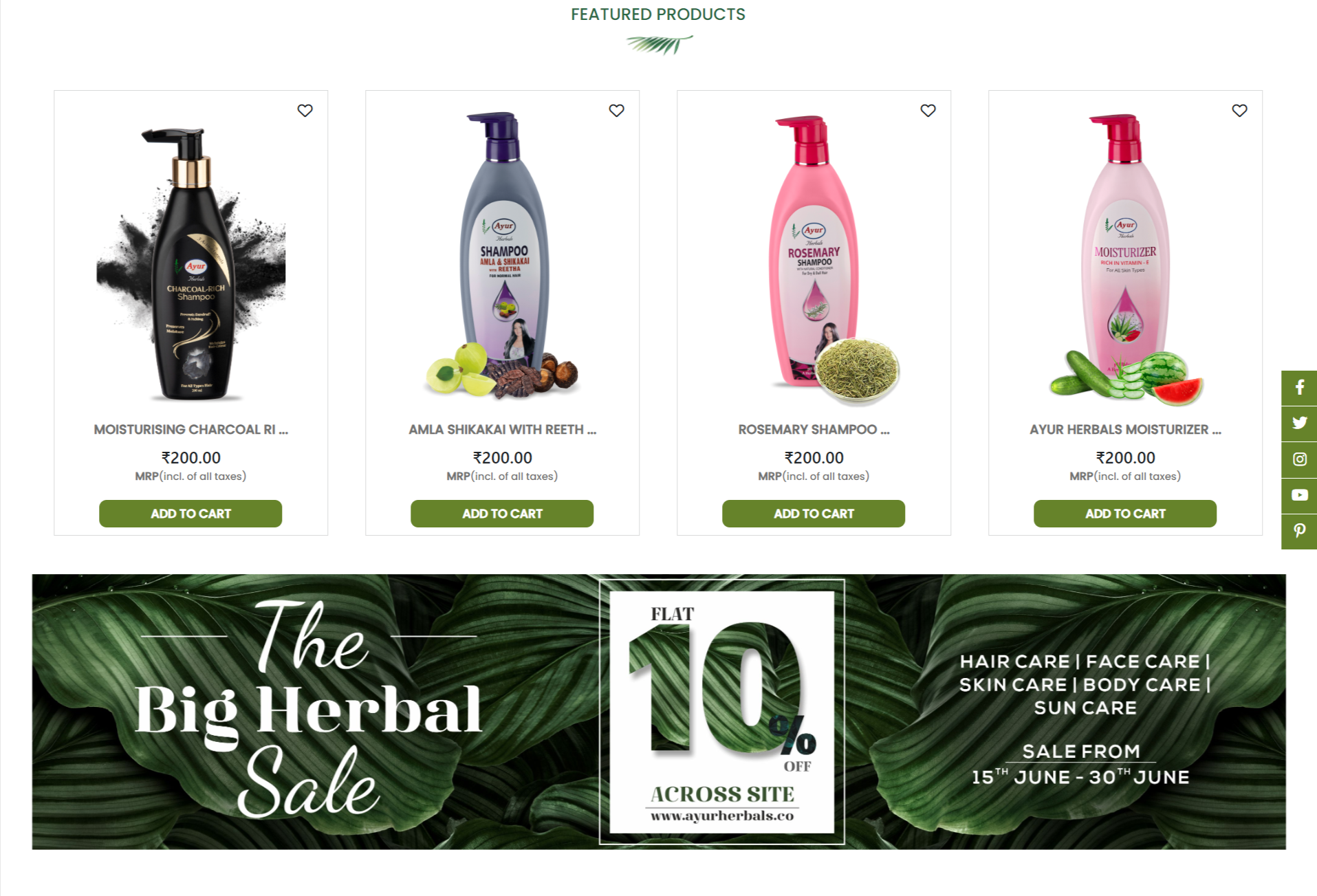1317x896 pixels.
Task: Add Amla Shikakai shampoo to cart
Action: coord(502,514)
